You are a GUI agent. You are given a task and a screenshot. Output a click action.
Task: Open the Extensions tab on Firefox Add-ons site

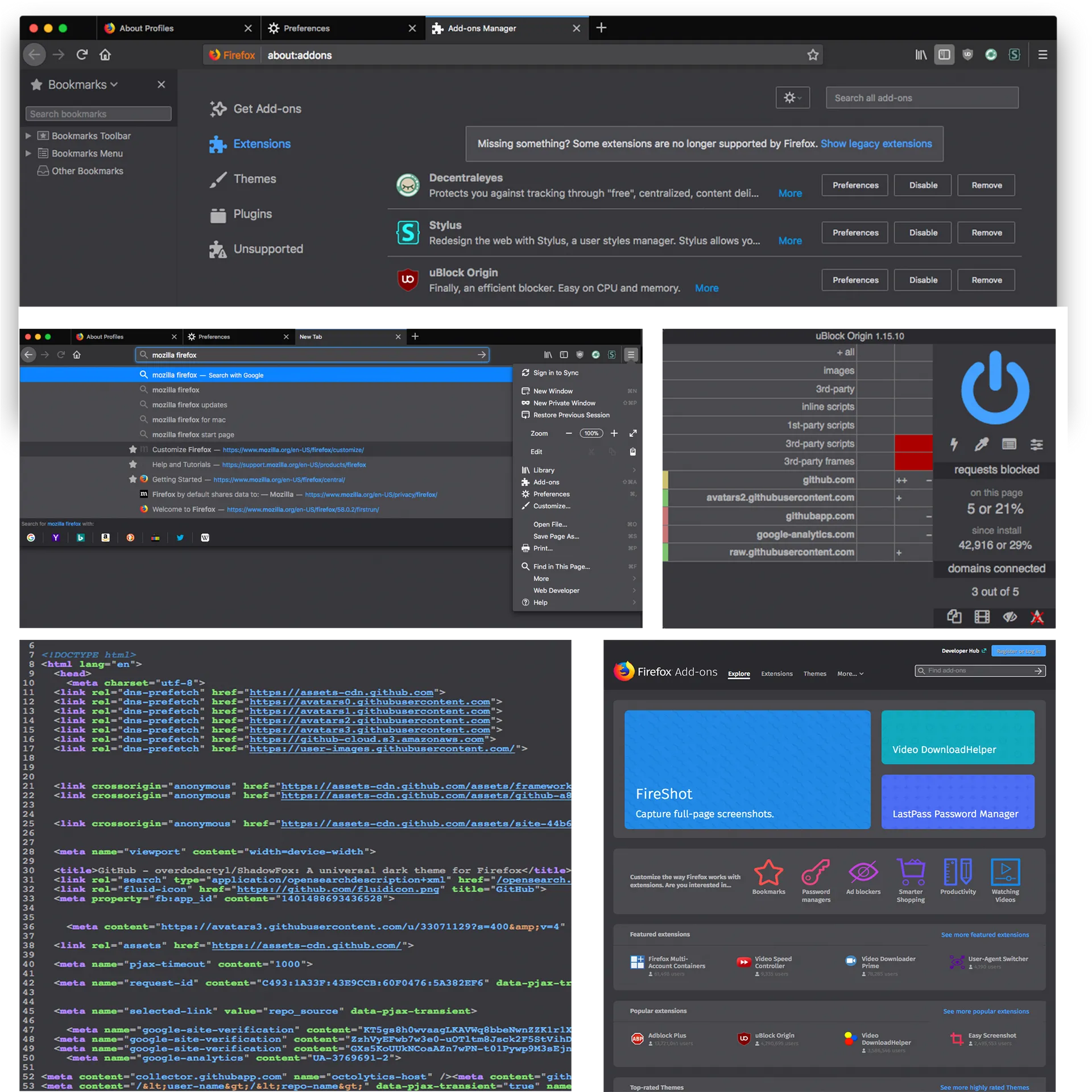pos(776,673)
